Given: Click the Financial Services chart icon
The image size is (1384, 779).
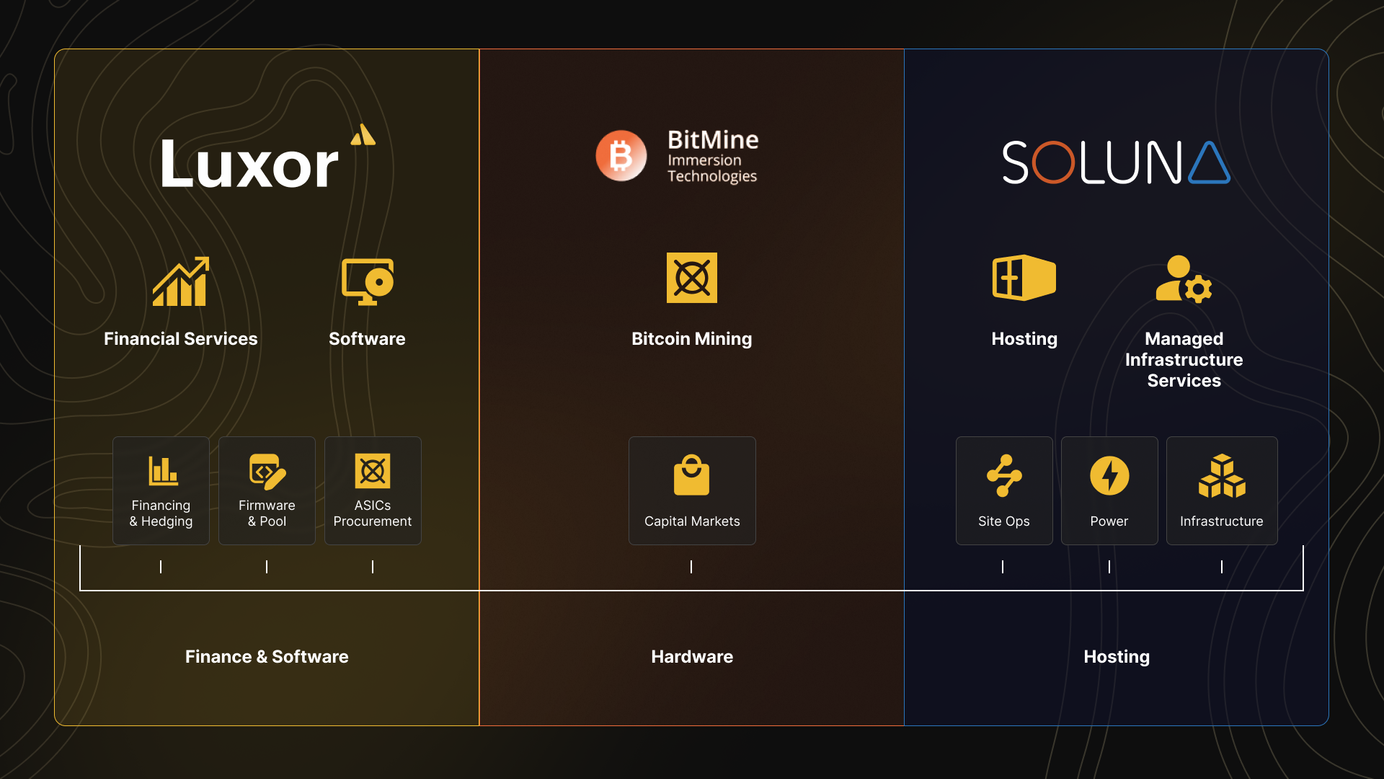Looking at the screenshot, I should click(181, 282).
